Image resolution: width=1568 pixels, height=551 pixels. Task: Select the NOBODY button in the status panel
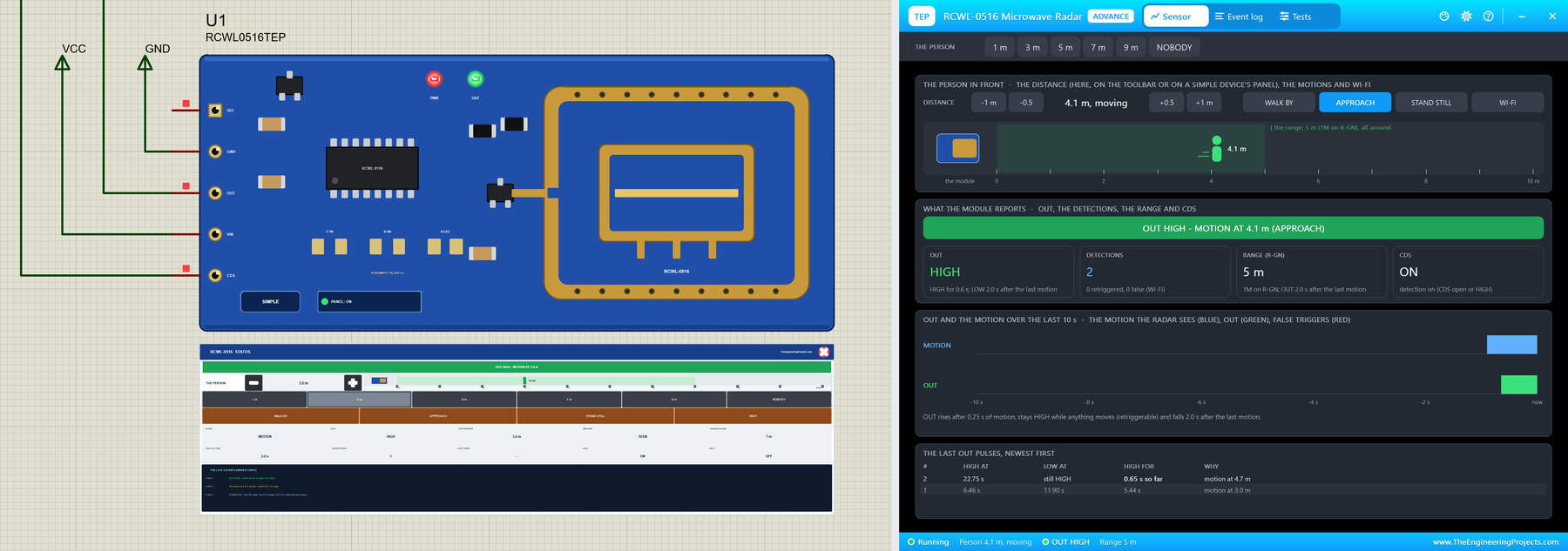click(779, 400)
